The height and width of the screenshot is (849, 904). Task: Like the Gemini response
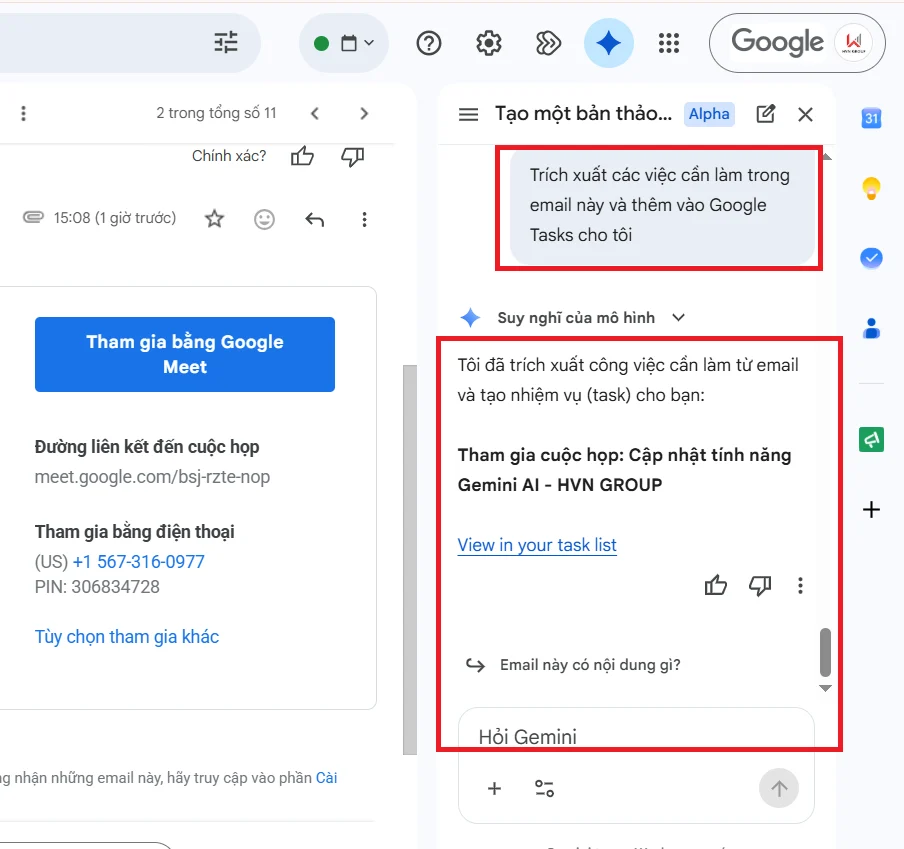pyautogui.click(x=715, y=586)
